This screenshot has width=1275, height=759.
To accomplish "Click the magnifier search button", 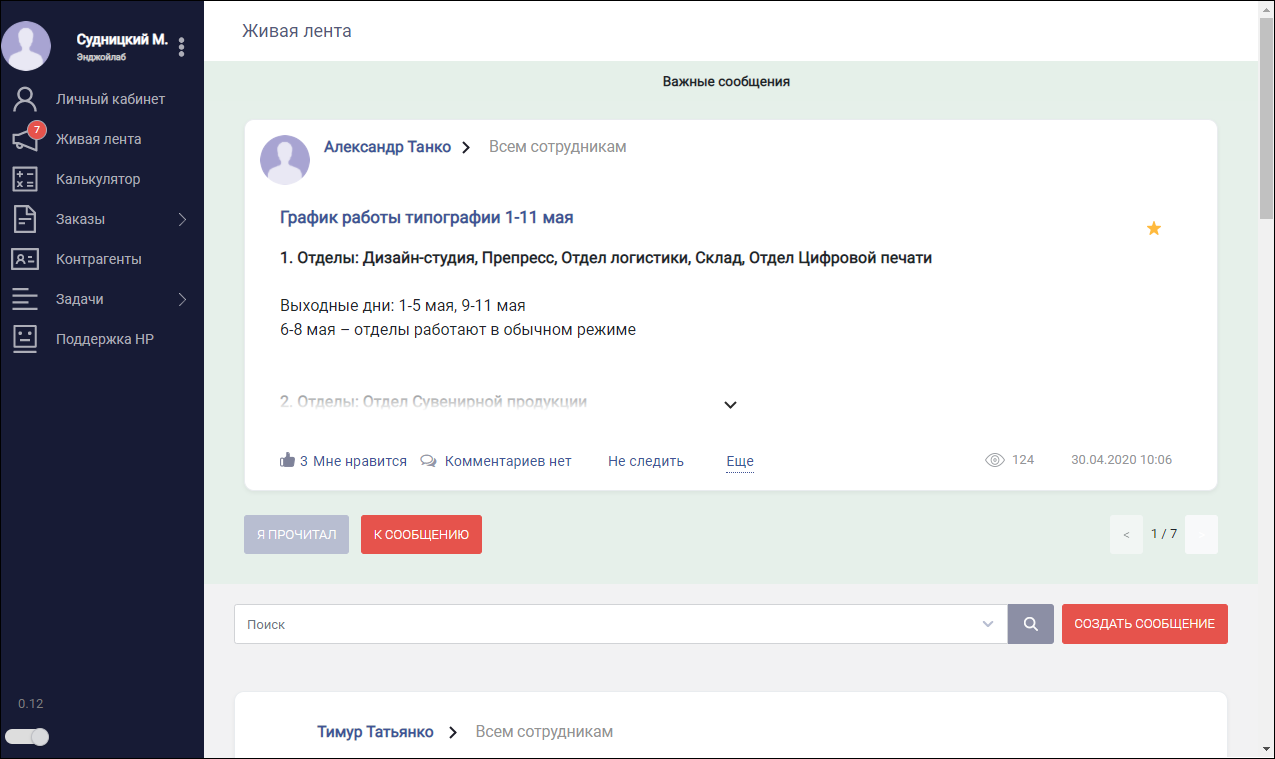I will (1031, 624).
